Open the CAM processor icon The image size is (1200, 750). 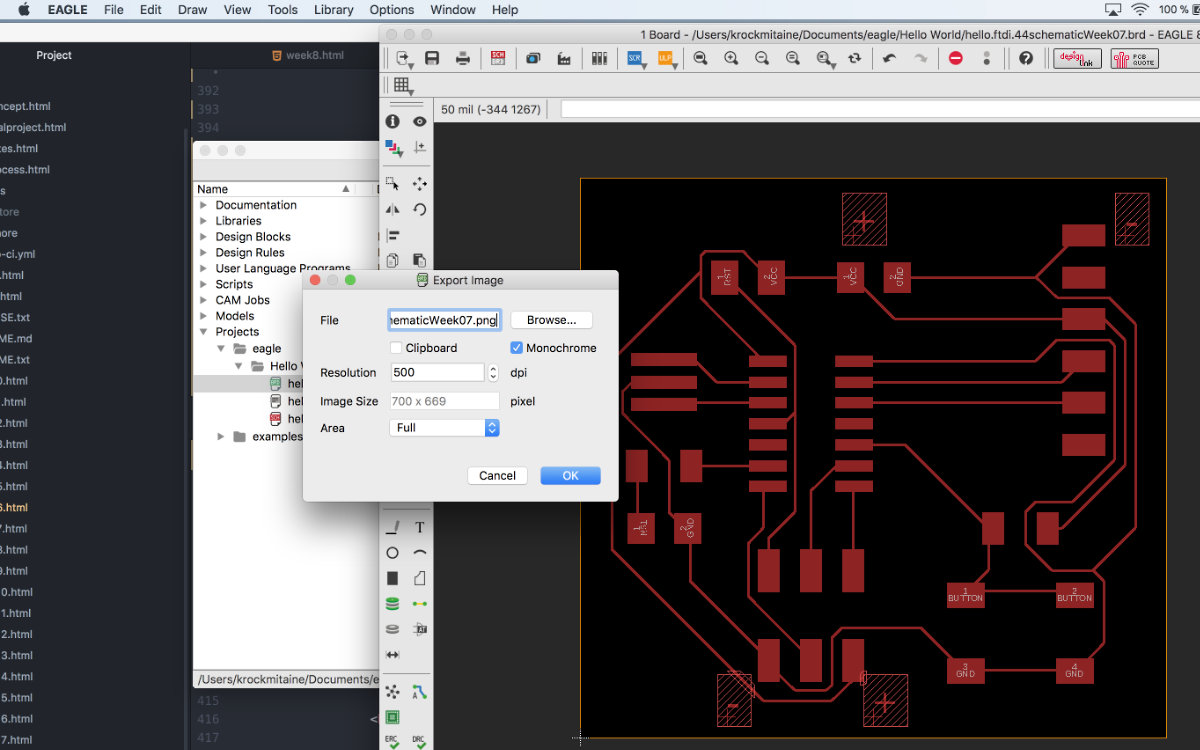pyautogui.click(x=564, y=58)
